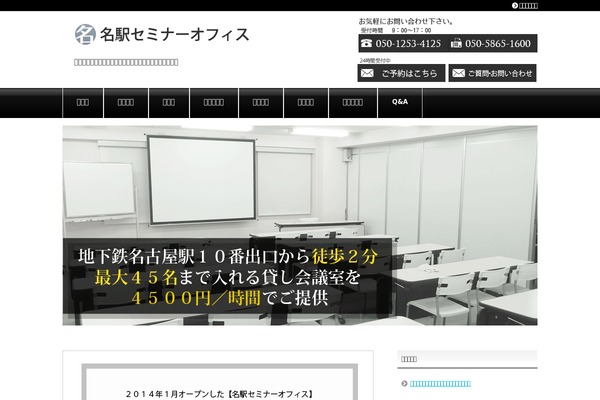Viewport: 600px width, 400px height.
Task: Click the tagline under the site logo
Action: tap(126, 62)
